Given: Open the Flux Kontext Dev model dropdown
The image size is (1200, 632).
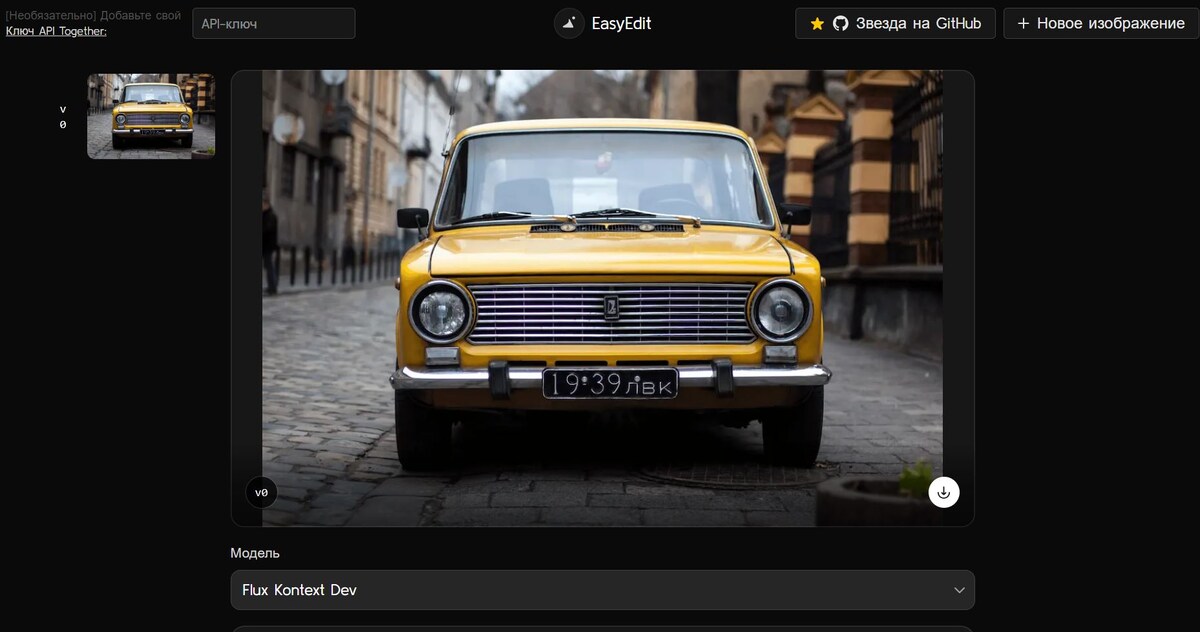Looking at the screenshot, I should [x=602, y=590].
